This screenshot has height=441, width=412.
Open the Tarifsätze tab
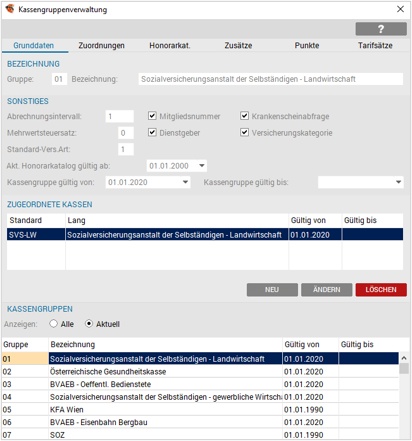(x=375, y=46)
